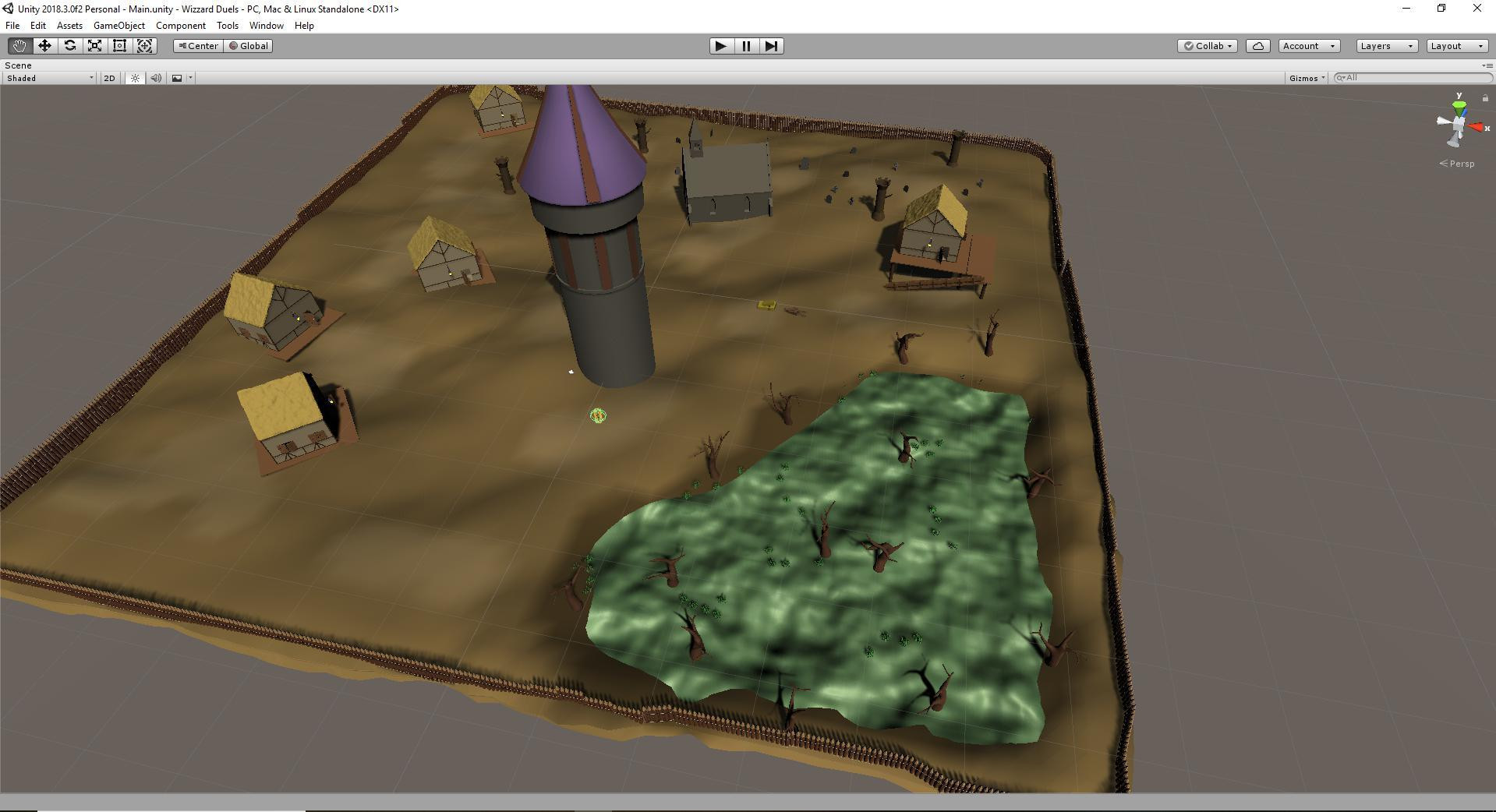
Task: Open the Assets menu
Action: tap(69, 26)
